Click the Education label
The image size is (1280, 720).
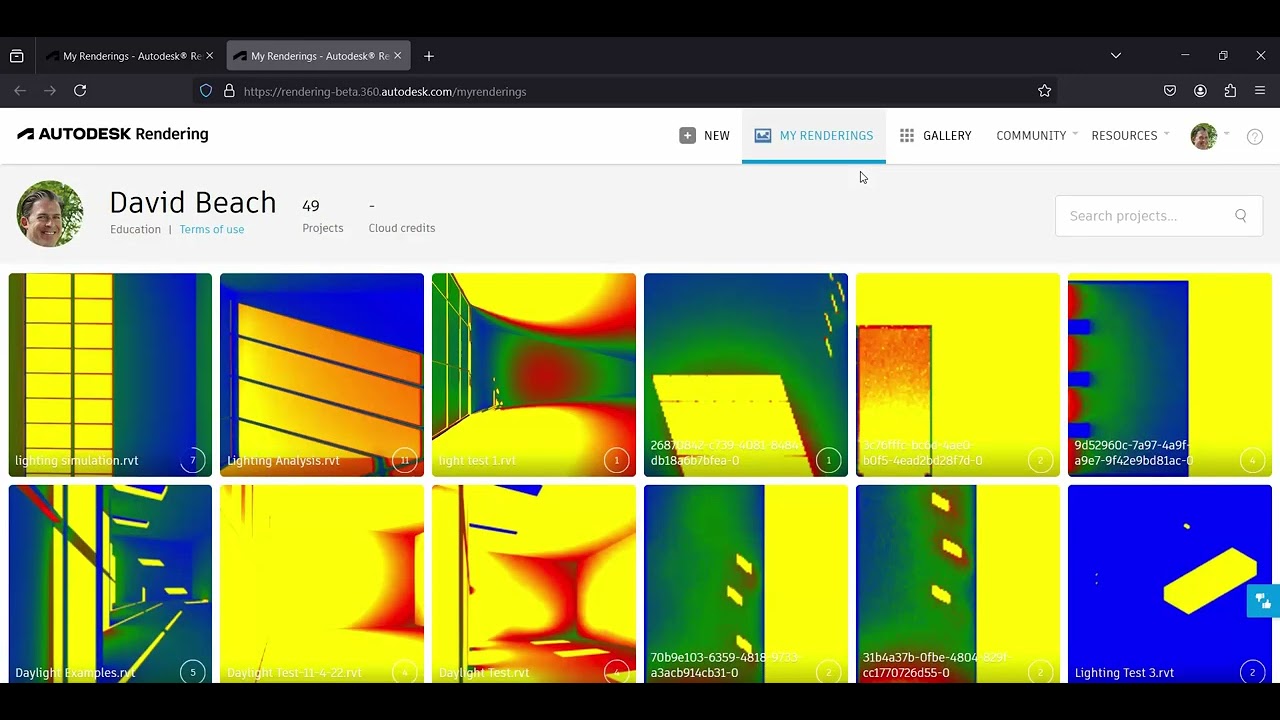(135, 229)
